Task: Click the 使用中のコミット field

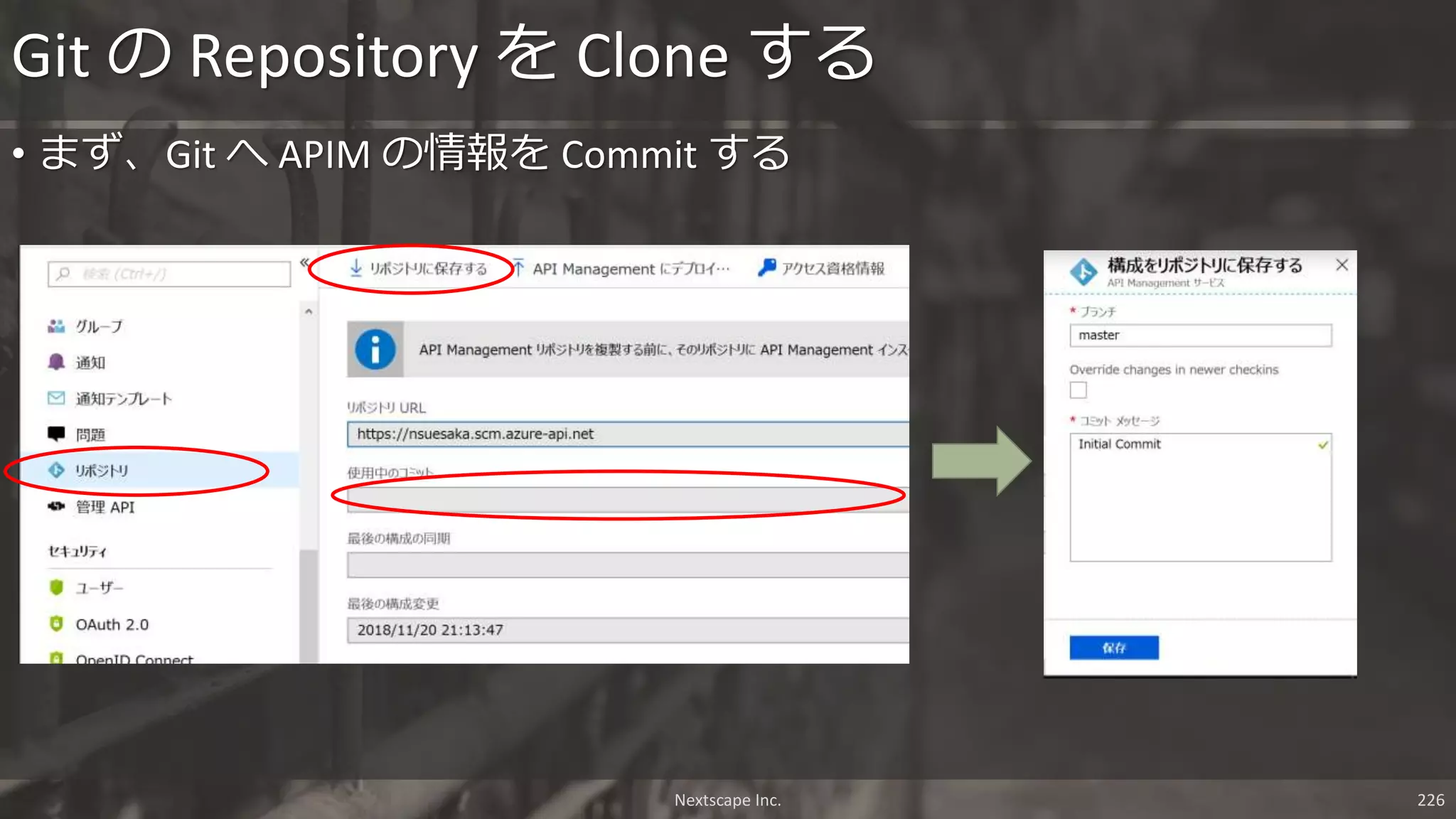Action: 628,499
